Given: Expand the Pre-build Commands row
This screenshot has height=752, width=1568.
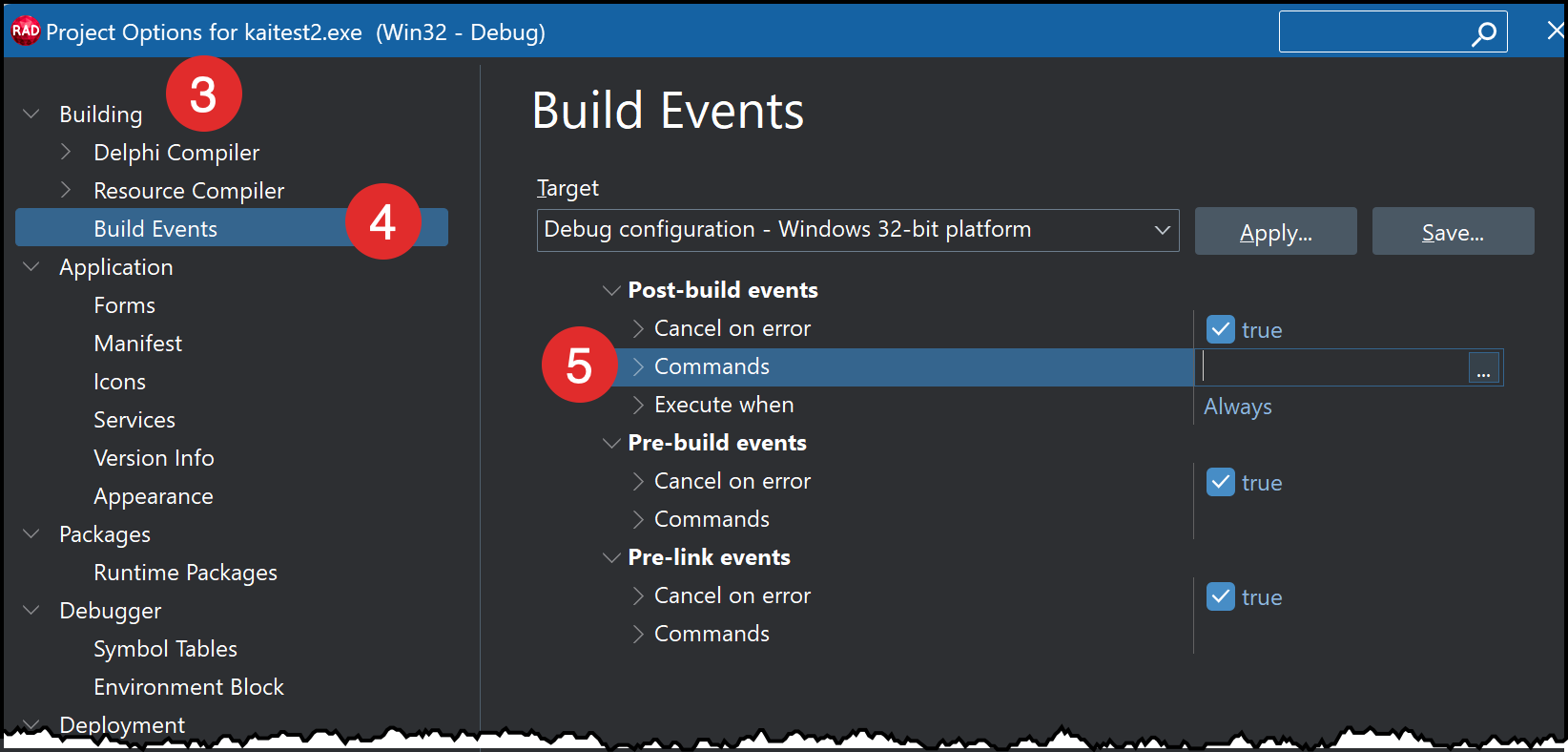Looking at the screenshot, I should [x=639, y=519].
